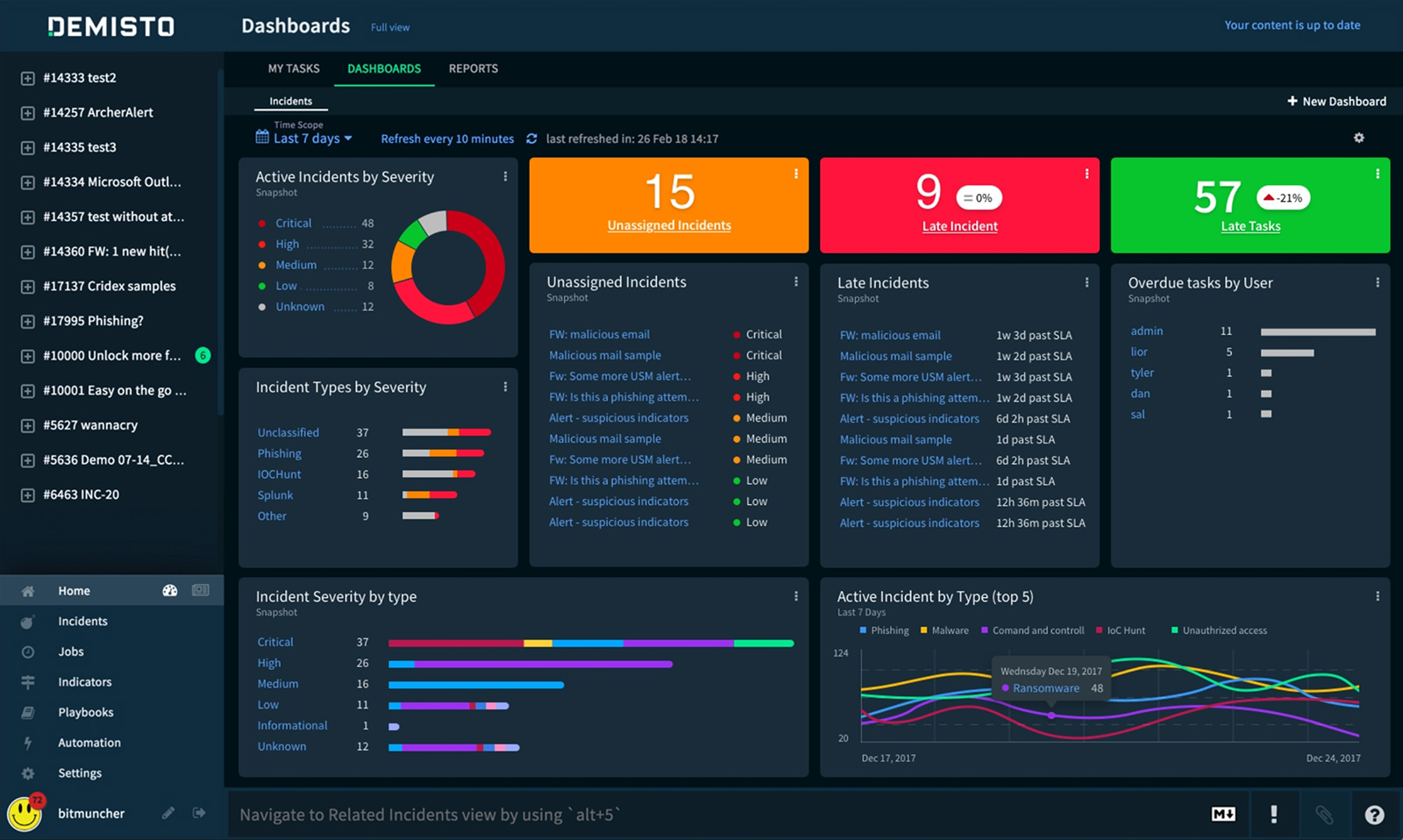The height and width of the screenshot is (840, 1403).
Task: Refresh the dashboard using the circular refresh icon
Action: (x=532, y=139)
